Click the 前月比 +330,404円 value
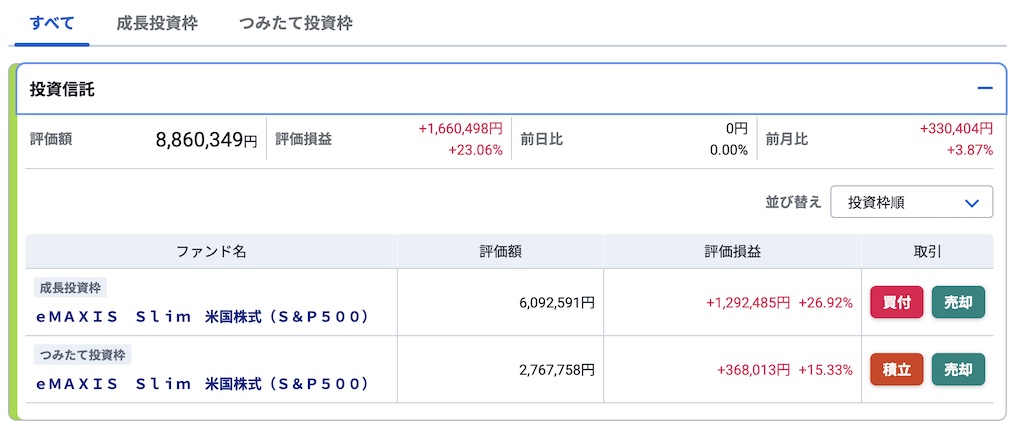Image resolution: width=1024 pixels, height=436 pixels. [x=955, y=129]
